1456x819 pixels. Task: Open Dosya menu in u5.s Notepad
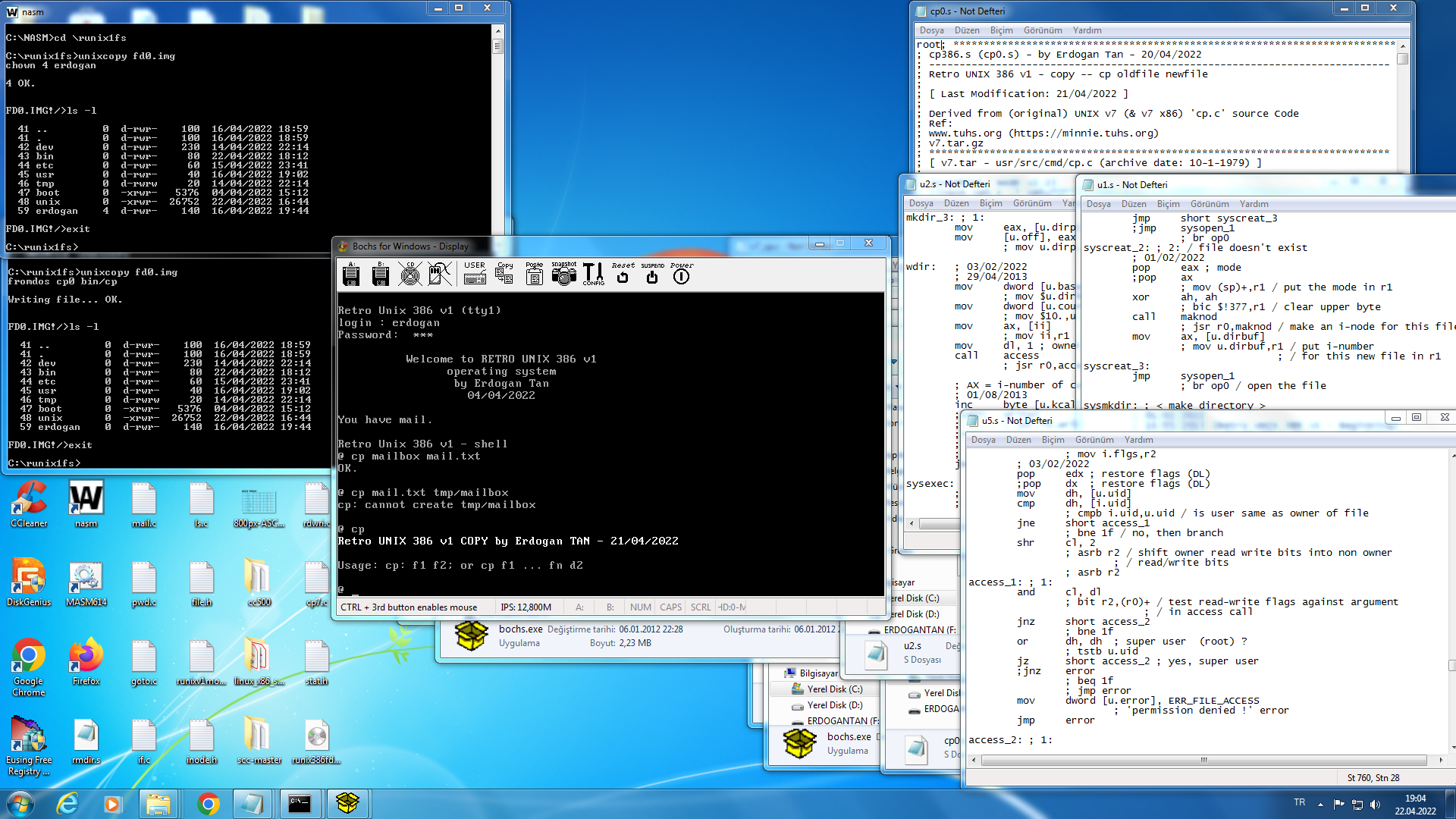click(983, 440)
